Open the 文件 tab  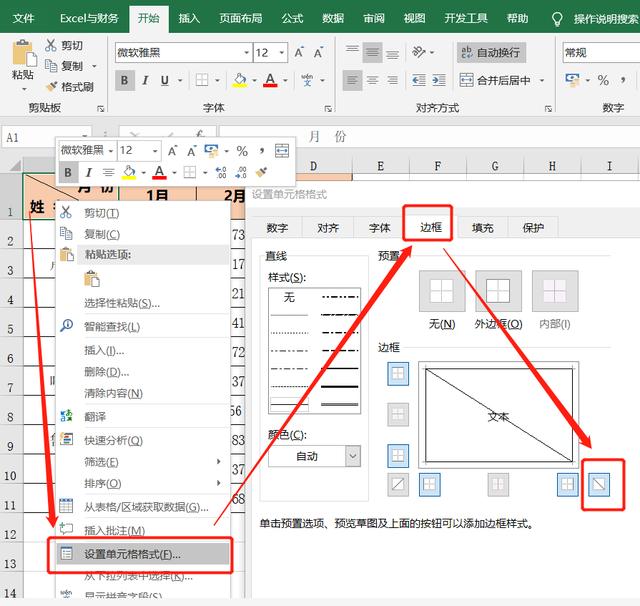tap(23, 18)
